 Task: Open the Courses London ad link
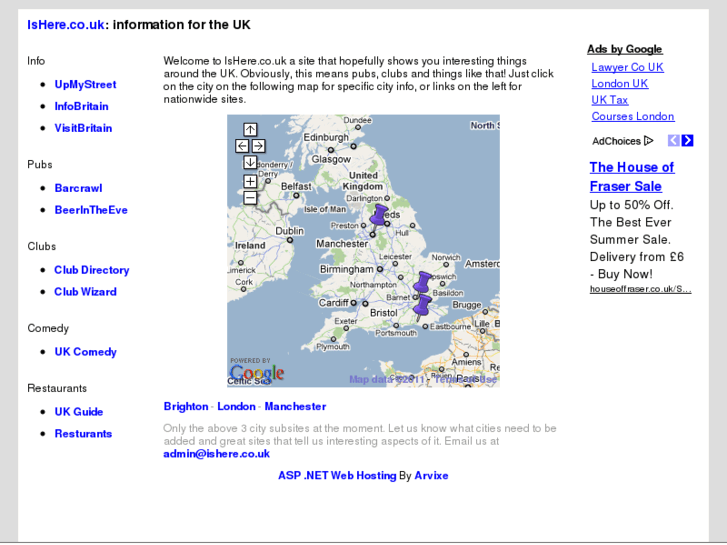pyautogui.click(x=633, y=116)
